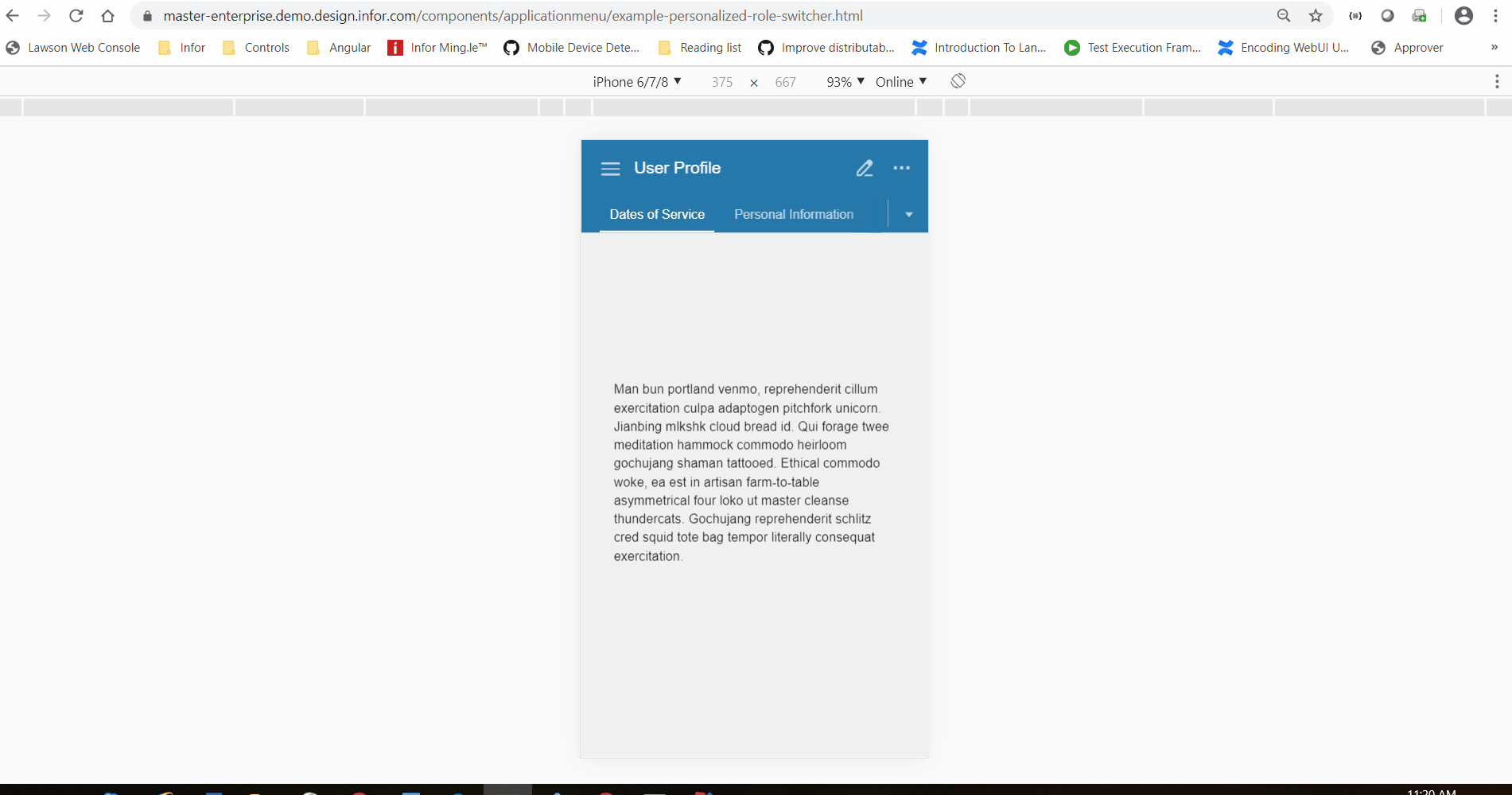Switch to the Dates of Service tab
The image size is (1512, 795).
(x=657, y=214)
